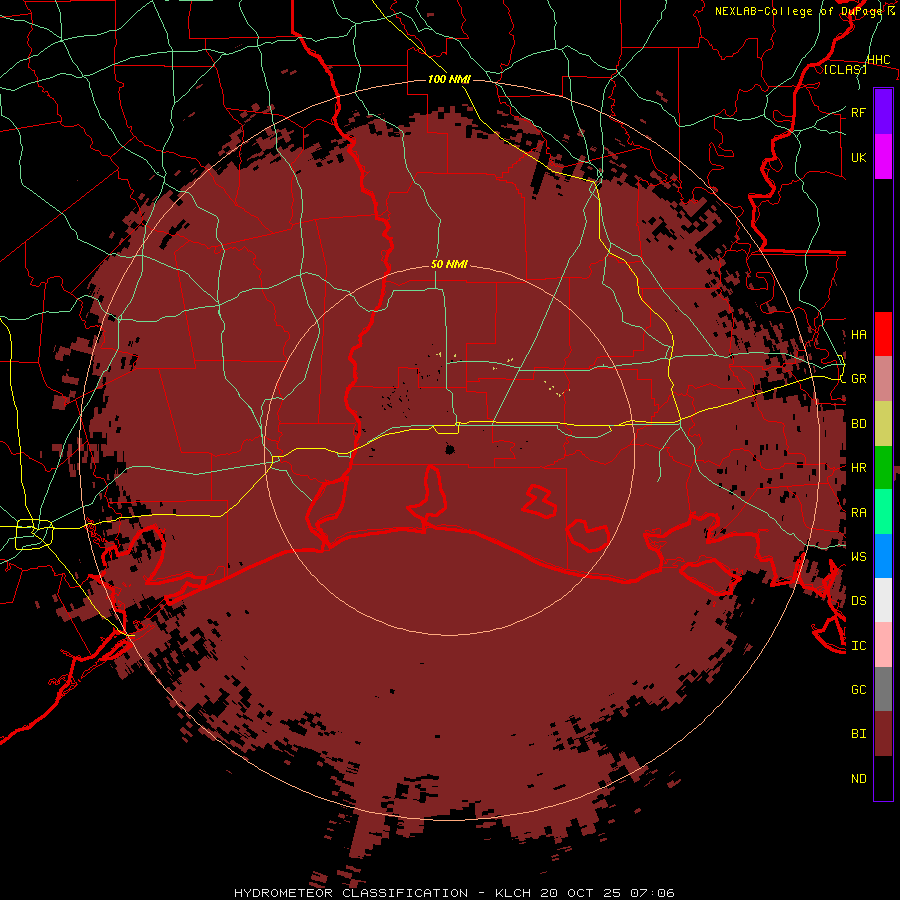Select the dusty pink GR legend swatch
This screenshot has height=900, width=900.
883,378
